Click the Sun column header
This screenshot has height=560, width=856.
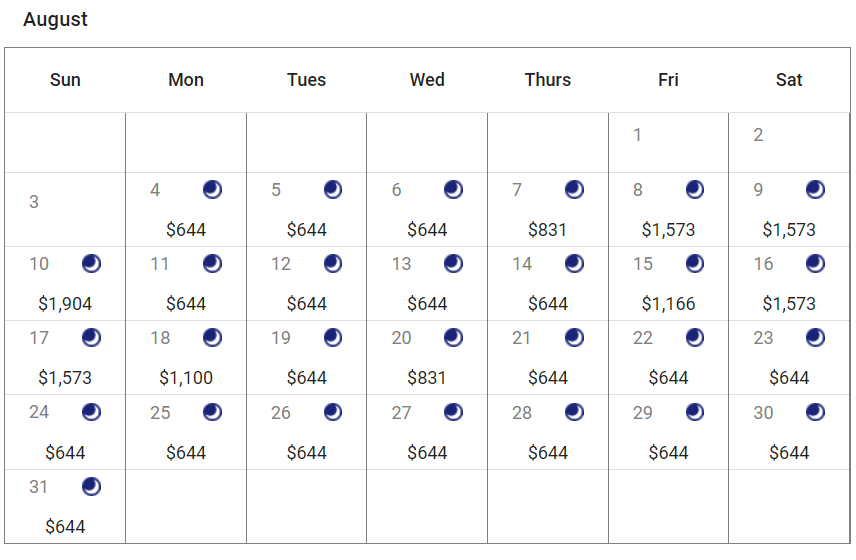(65, 80)
